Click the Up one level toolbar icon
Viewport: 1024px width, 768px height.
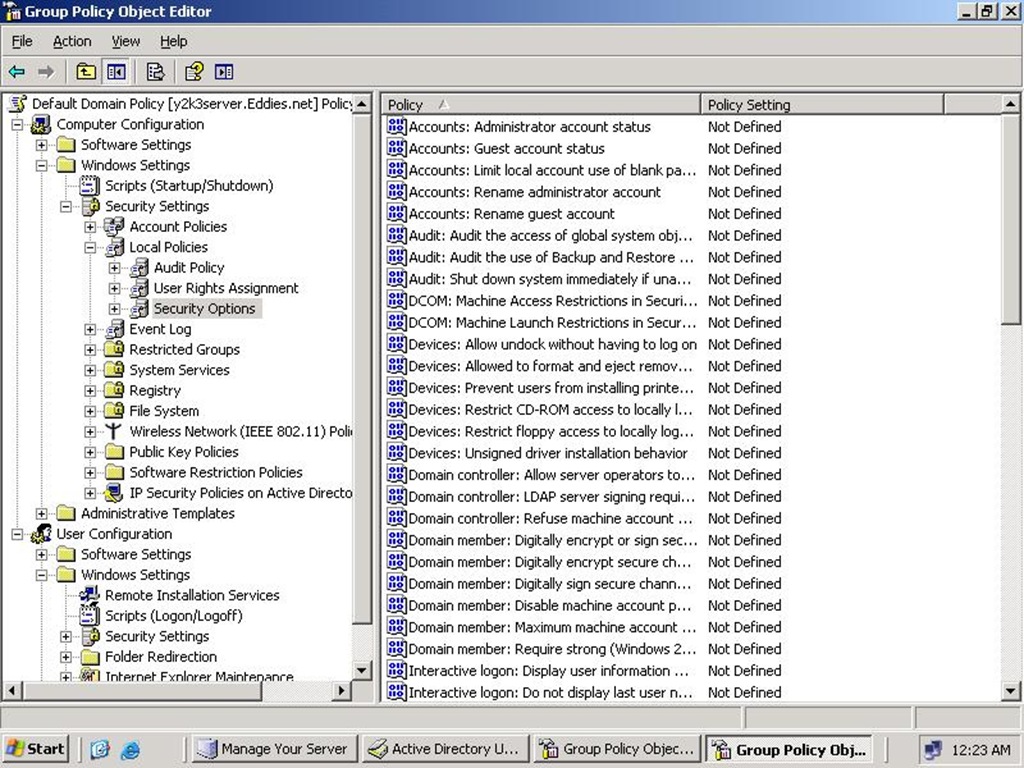click(86, 72)
